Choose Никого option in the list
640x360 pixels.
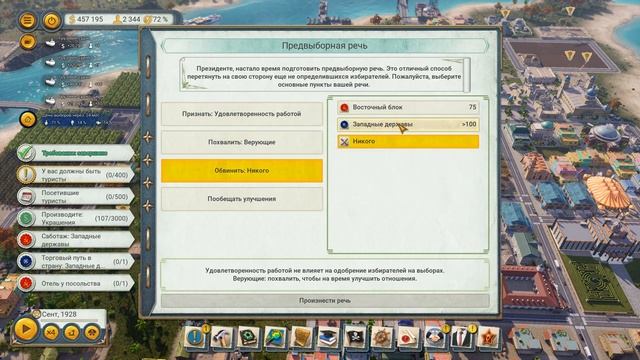(x=408, y=141)
